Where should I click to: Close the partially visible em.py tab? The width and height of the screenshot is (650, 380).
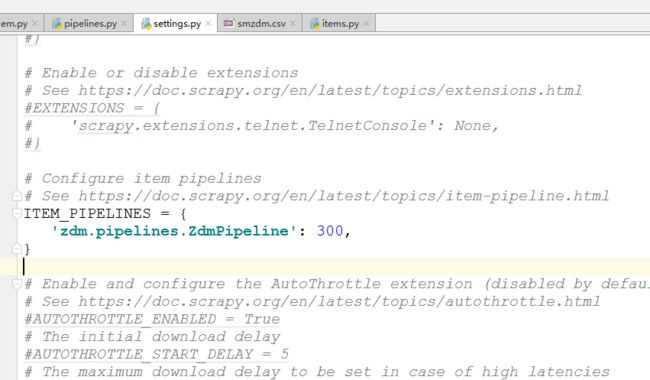[x=35, y=24]
